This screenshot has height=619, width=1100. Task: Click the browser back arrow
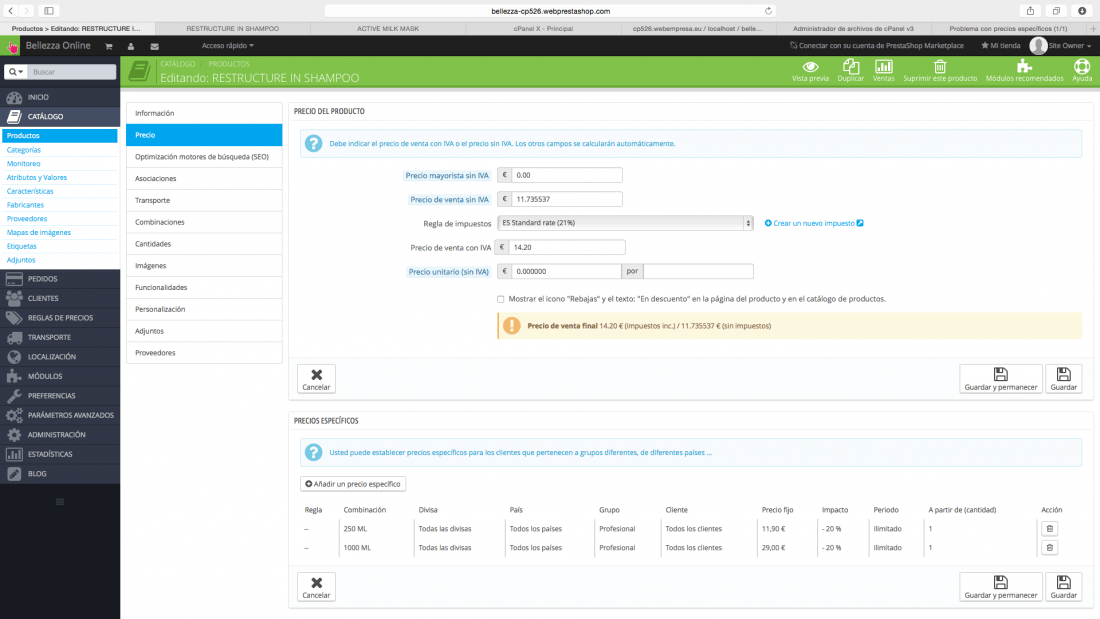coord(11,11)
